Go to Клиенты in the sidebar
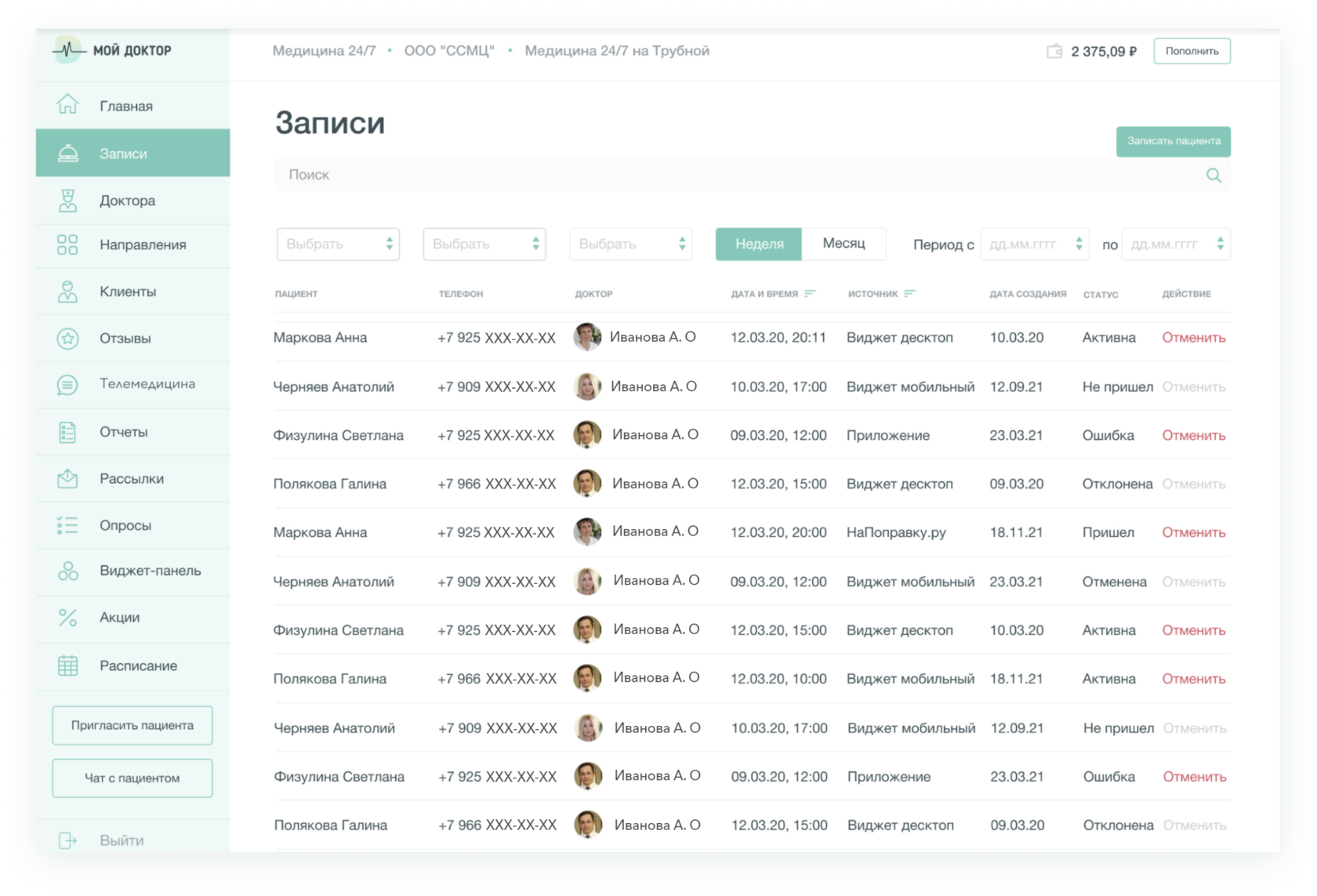Screen dimensions: 1317x896 tap(128, 292)
